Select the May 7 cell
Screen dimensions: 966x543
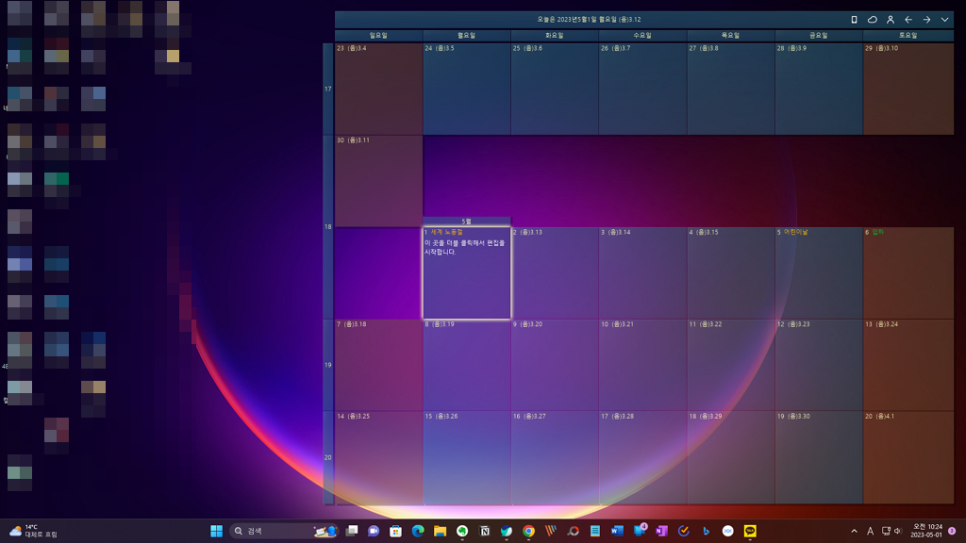pos(378,365)
